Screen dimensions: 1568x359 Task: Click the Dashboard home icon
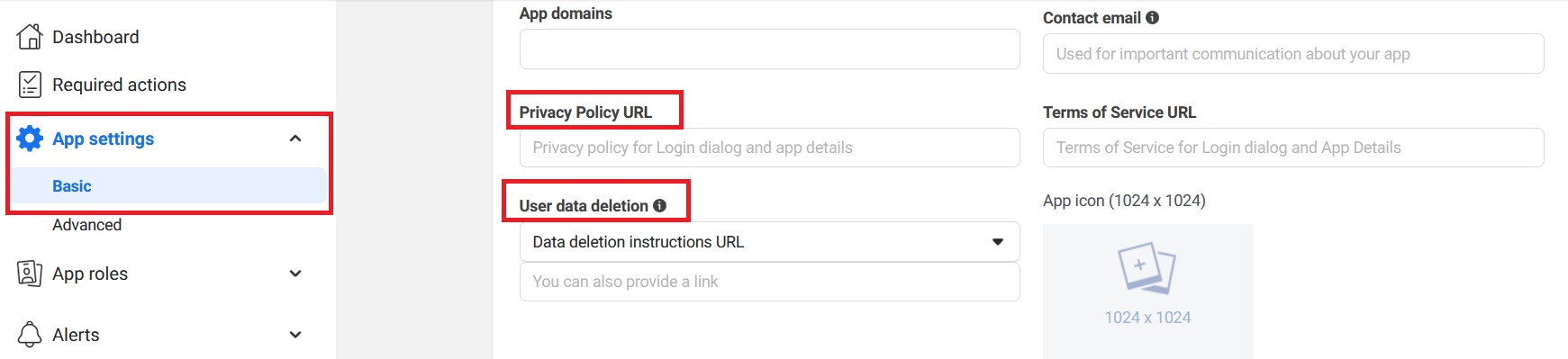point(30,37)
